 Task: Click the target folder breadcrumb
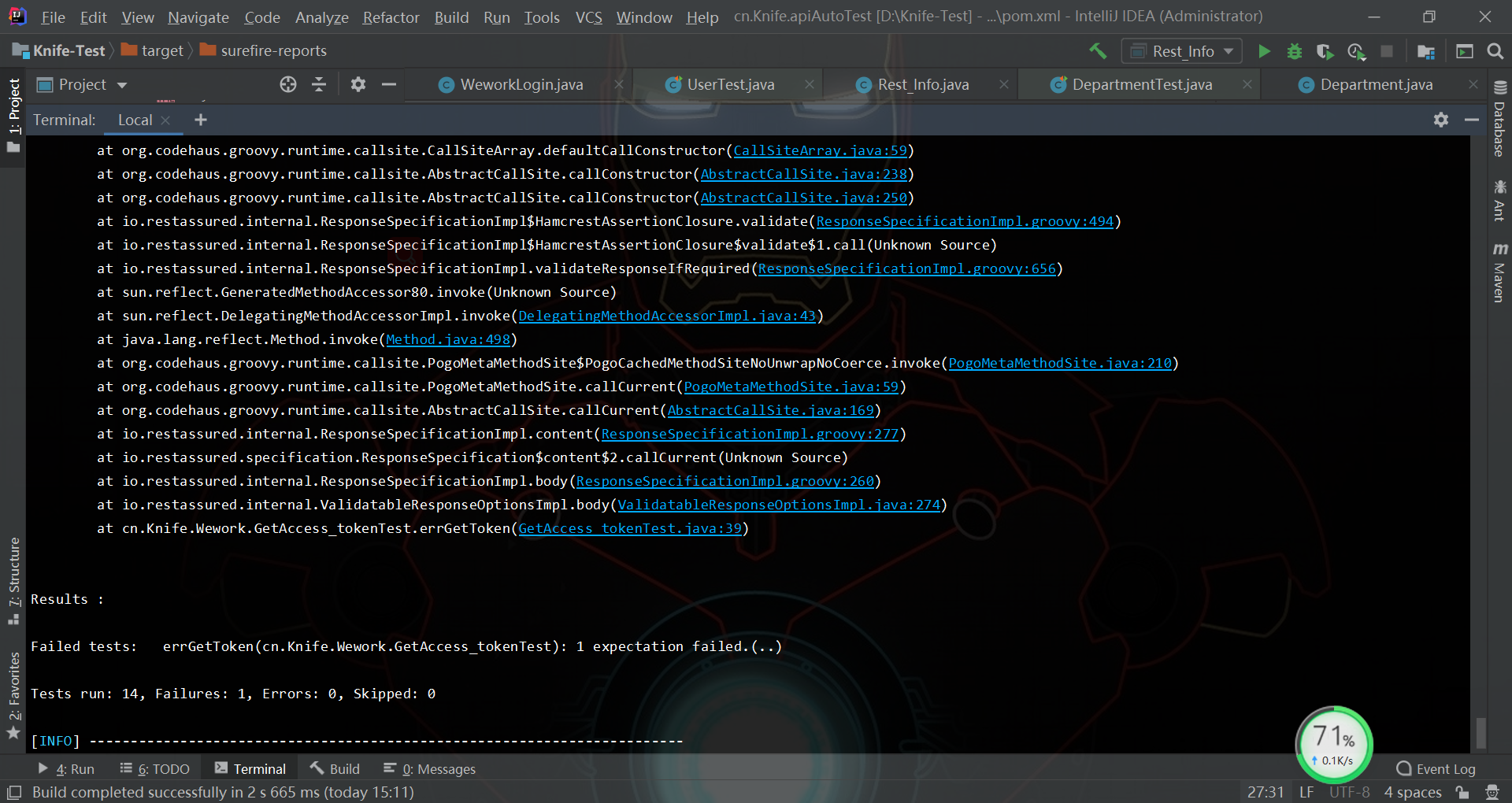[153, 50]
